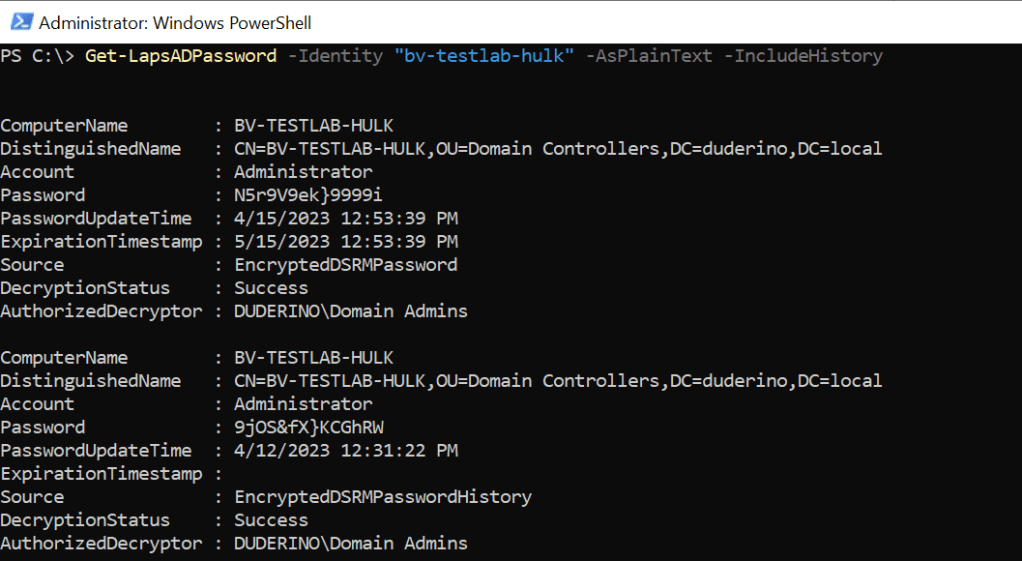Image resolution: width=1022 pixels, height=561 pixels.
Task: Click the Get-LapsADPassword cmdlet in the command
Action: pyautogui.click(x=181, y=56)
